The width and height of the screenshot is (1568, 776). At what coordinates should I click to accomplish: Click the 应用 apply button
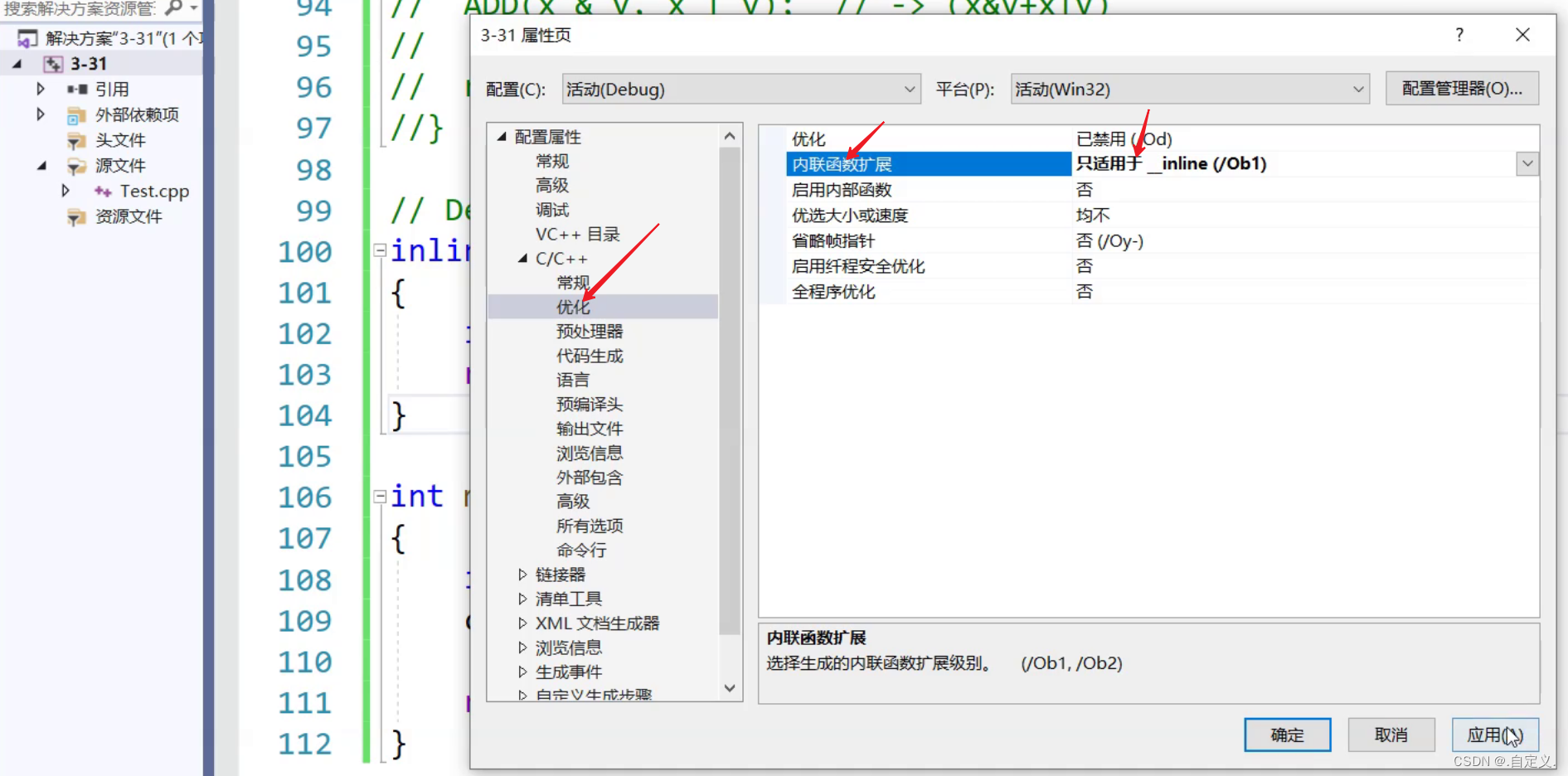[x=1496, y=735]
